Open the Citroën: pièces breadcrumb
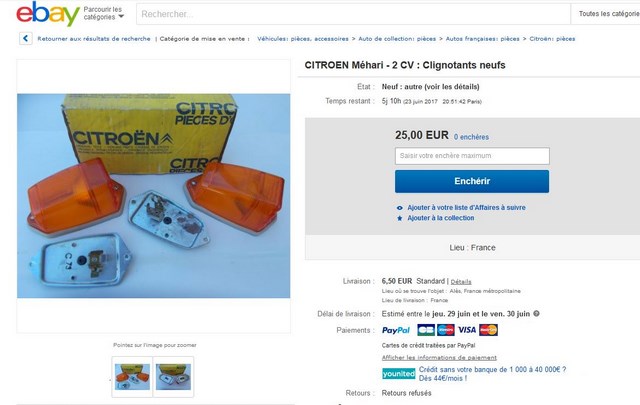Viewport: 640px width, 405px height. (552, 39)
